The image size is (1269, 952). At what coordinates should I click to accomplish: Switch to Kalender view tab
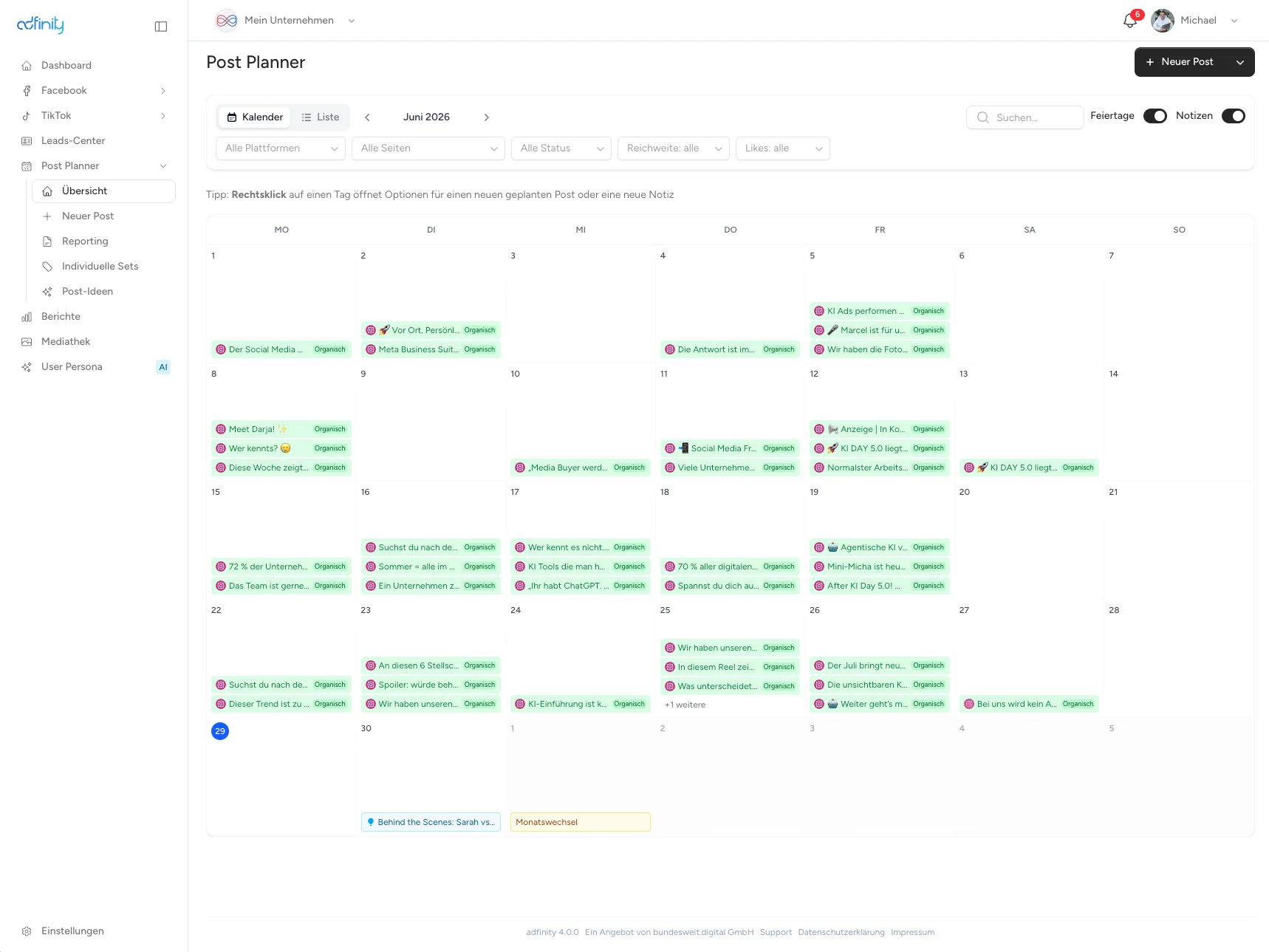255,117
